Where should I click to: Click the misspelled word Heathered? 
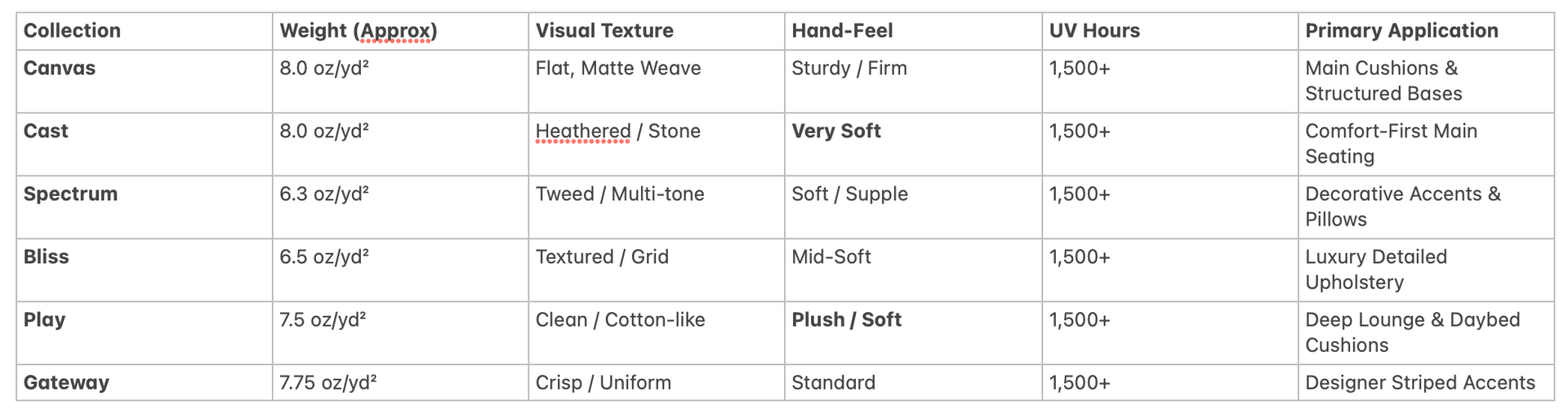click(583, 131)
